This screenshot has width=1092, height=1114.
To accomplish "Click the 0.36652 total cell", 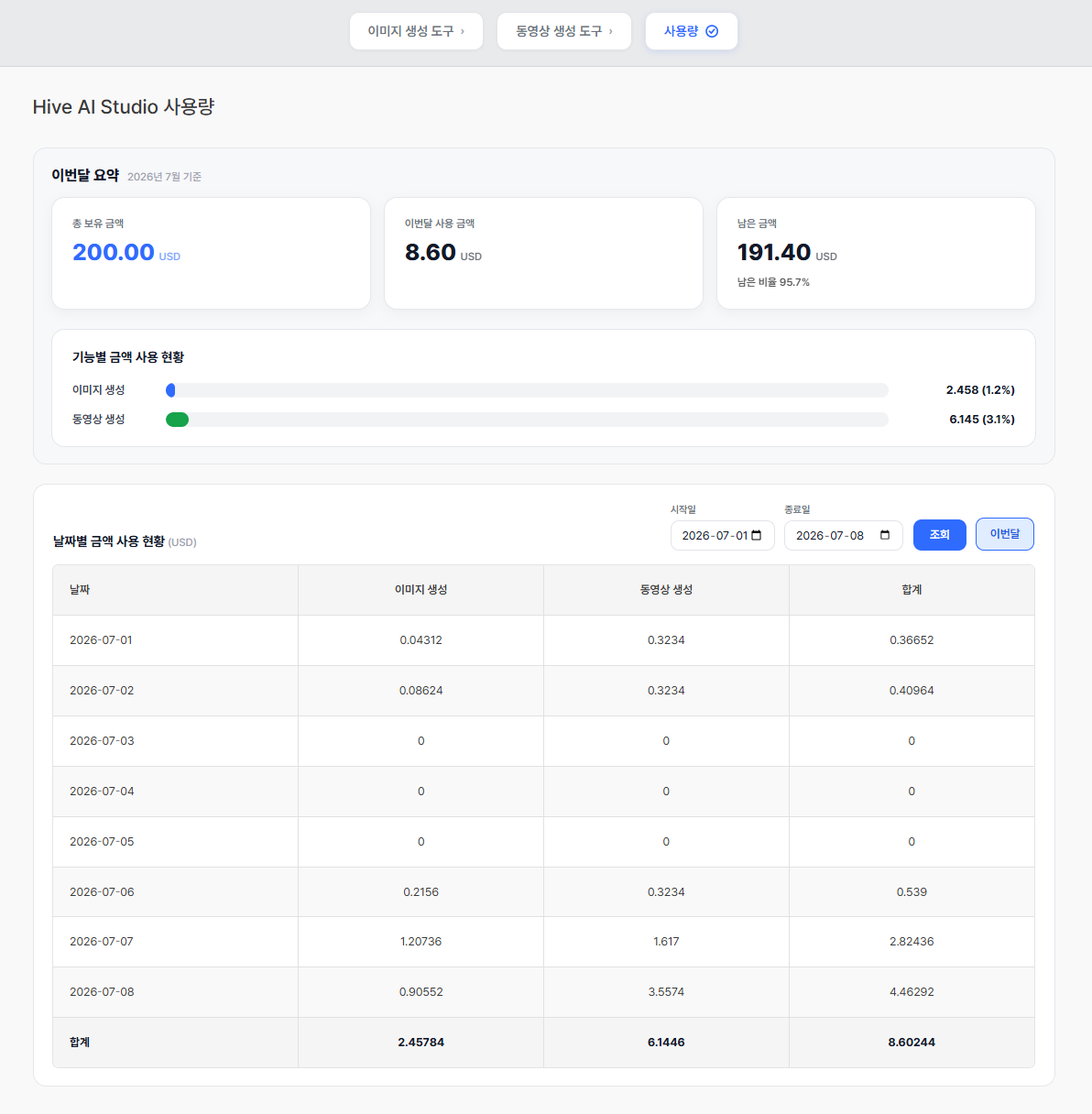I will pos(912,640).
